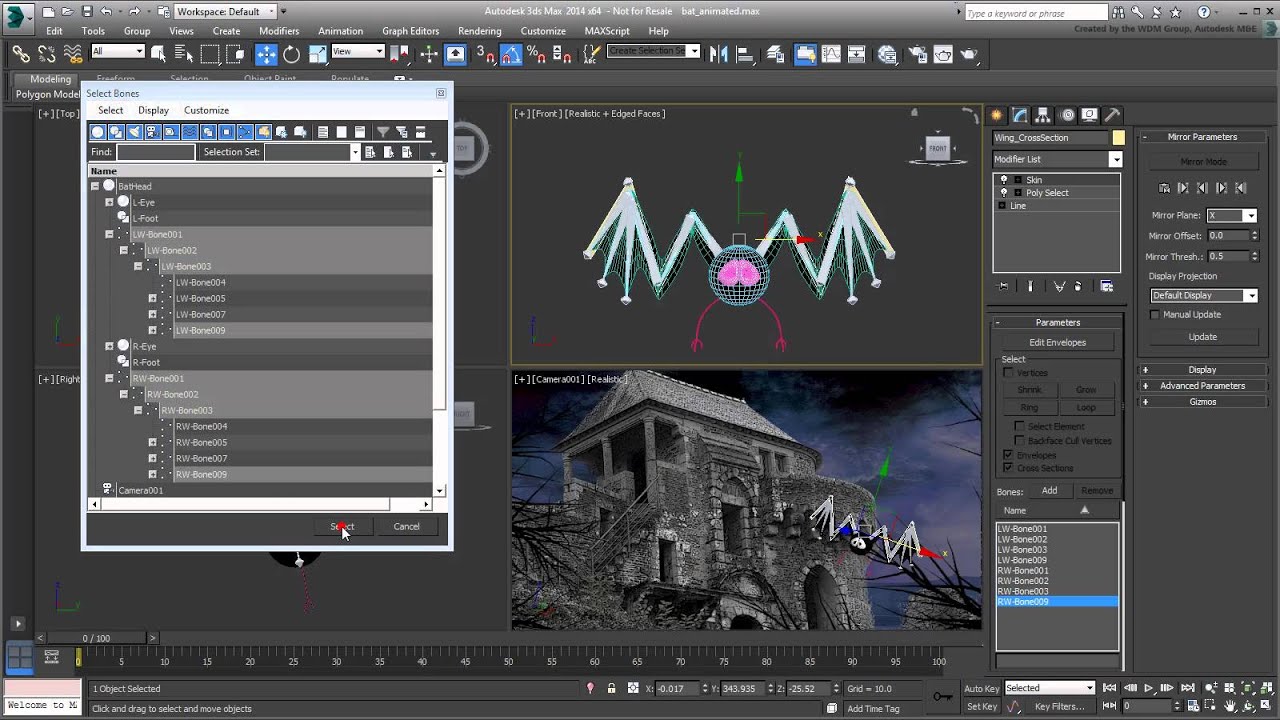Open the selection filter All dropdown
This screenshot has height=720, width=1280.
[x=118, y=51]
